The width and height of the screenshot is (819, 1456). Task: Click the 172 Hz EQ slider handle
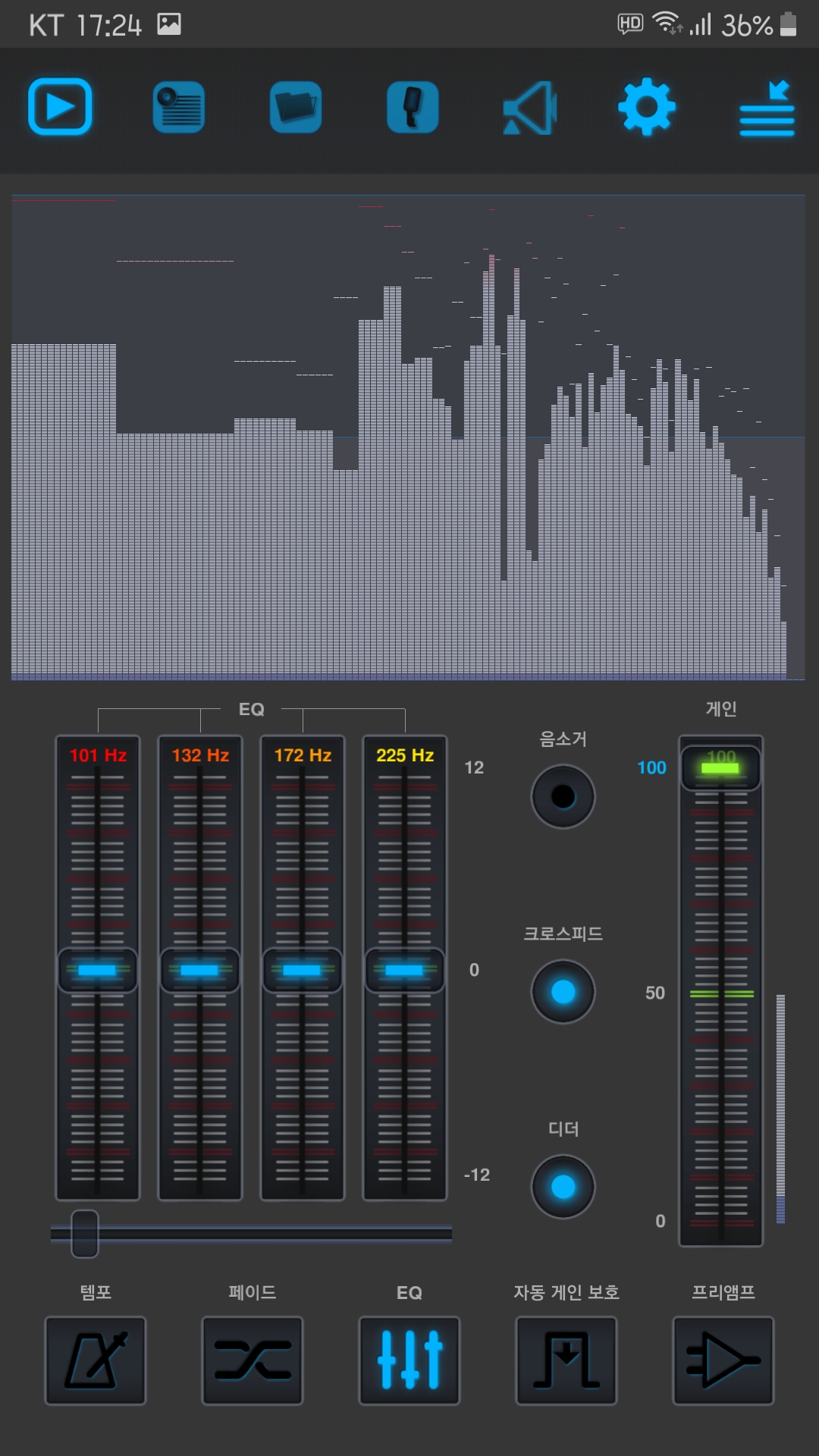[303, 970]
